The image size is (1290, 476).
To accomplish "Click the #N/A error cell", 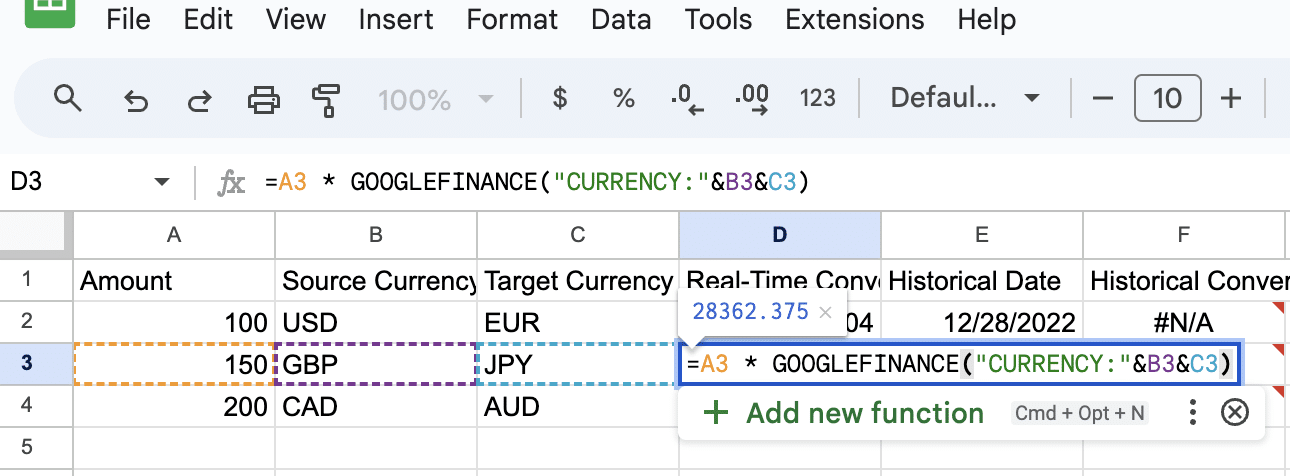I will tap(1184, 322).
